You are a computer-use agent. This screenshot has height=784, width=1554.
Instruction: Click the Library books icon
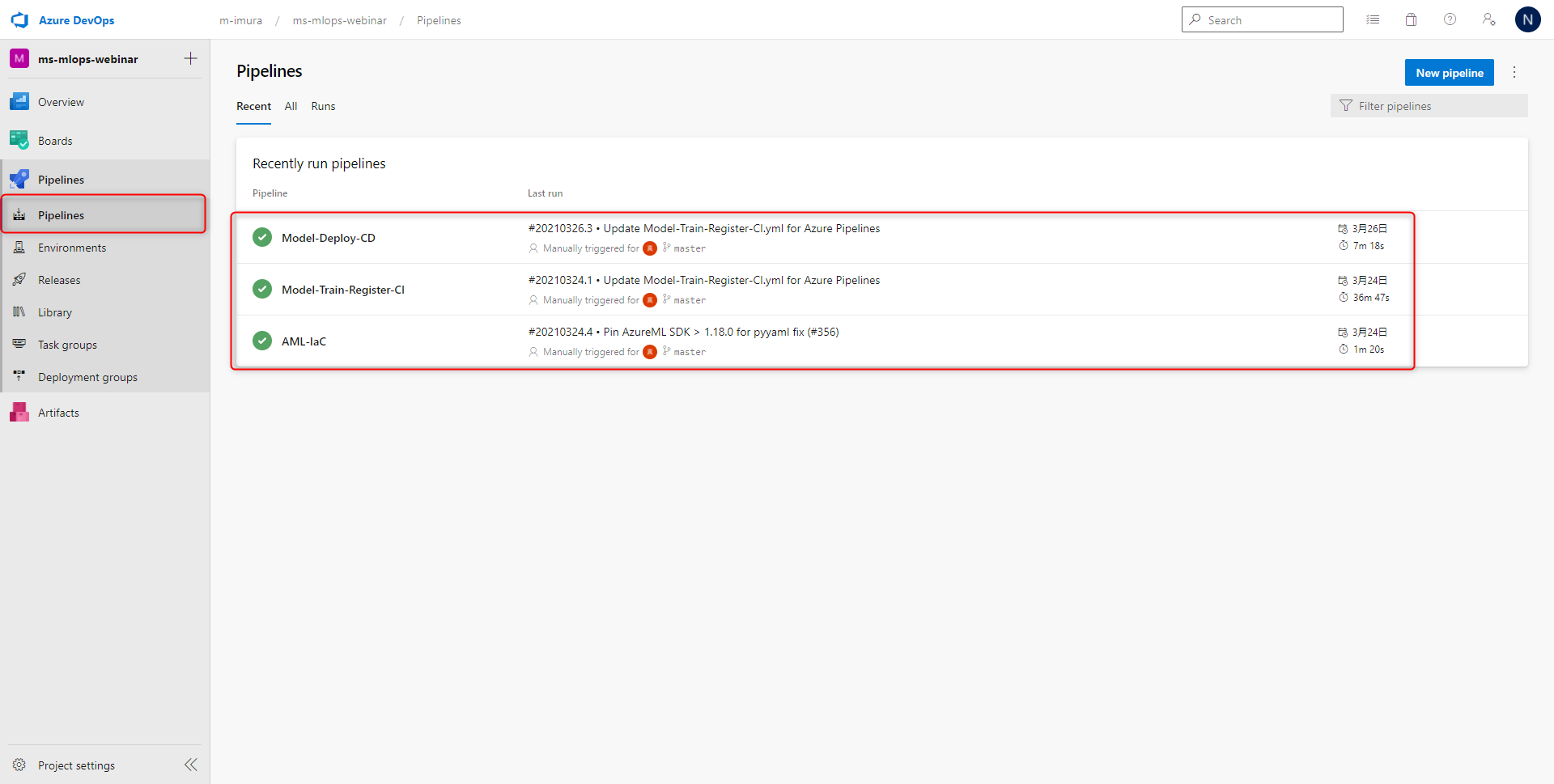(19, 312)
